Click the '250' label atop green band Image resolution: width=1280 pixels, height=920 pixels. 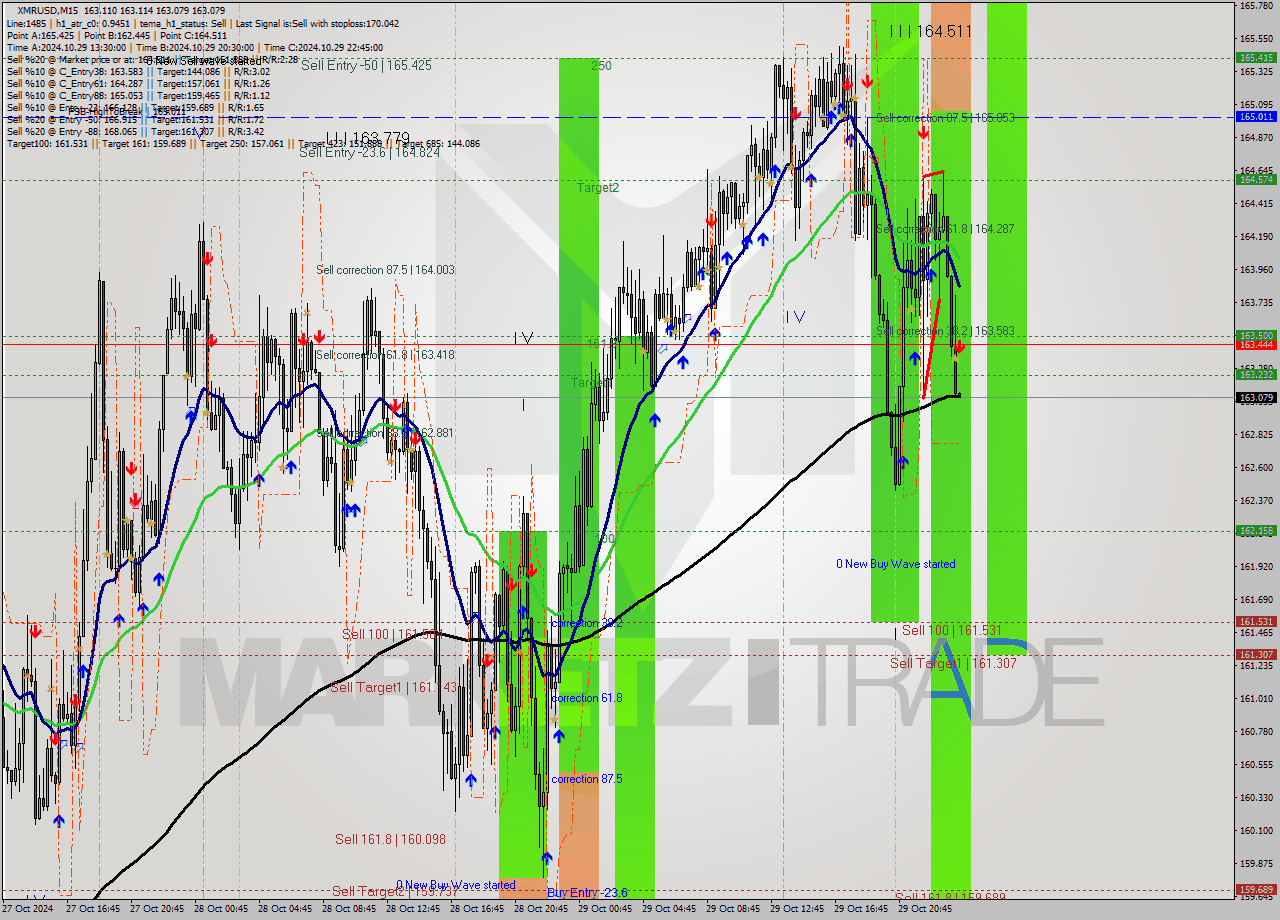pyautogui.click(x=600, y=66)
